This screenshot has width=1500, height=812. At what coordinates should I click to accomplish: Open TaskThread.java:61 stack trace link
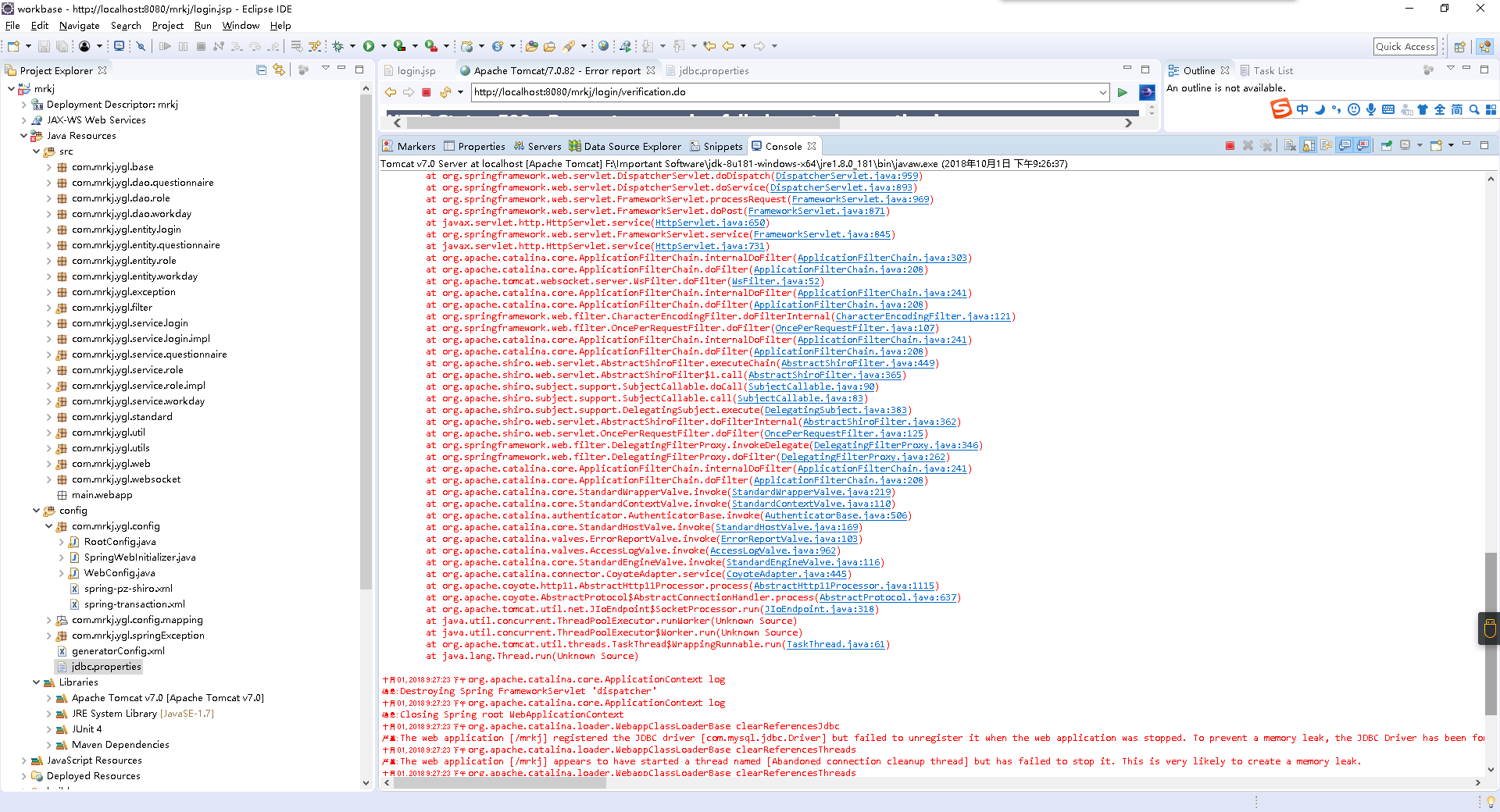(835, 644)
